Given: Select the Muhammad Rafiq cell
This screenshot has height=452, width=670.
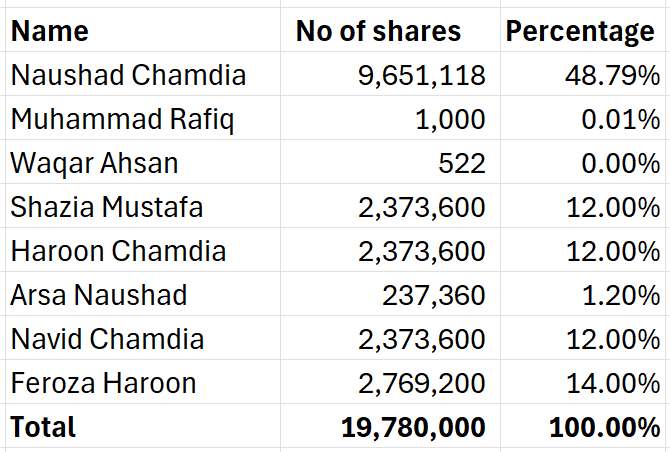Looking at the screenshot, I should tap(123, 119).
